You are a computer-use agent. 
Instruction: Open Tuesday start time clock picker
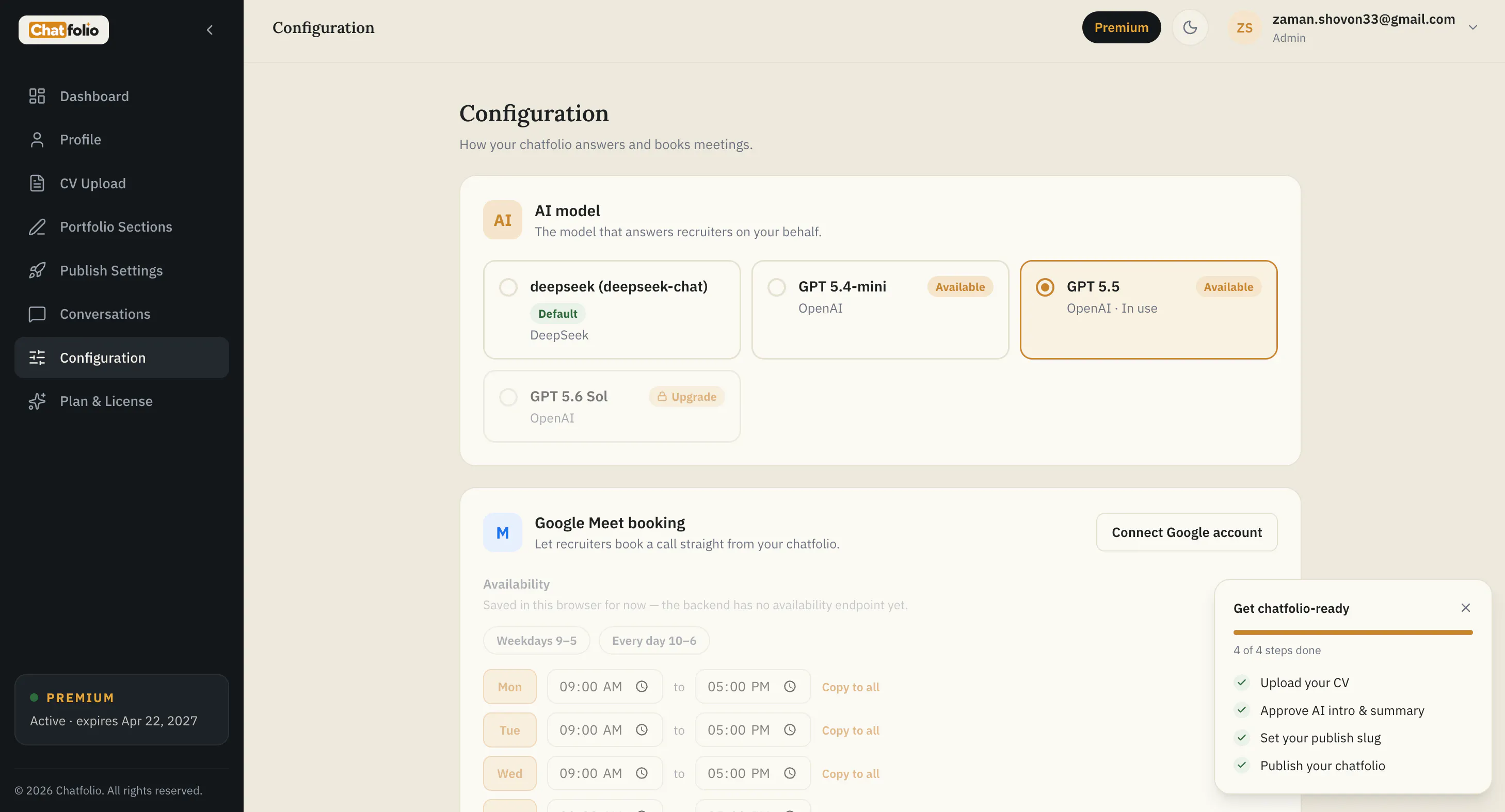[x=642, y=730]
